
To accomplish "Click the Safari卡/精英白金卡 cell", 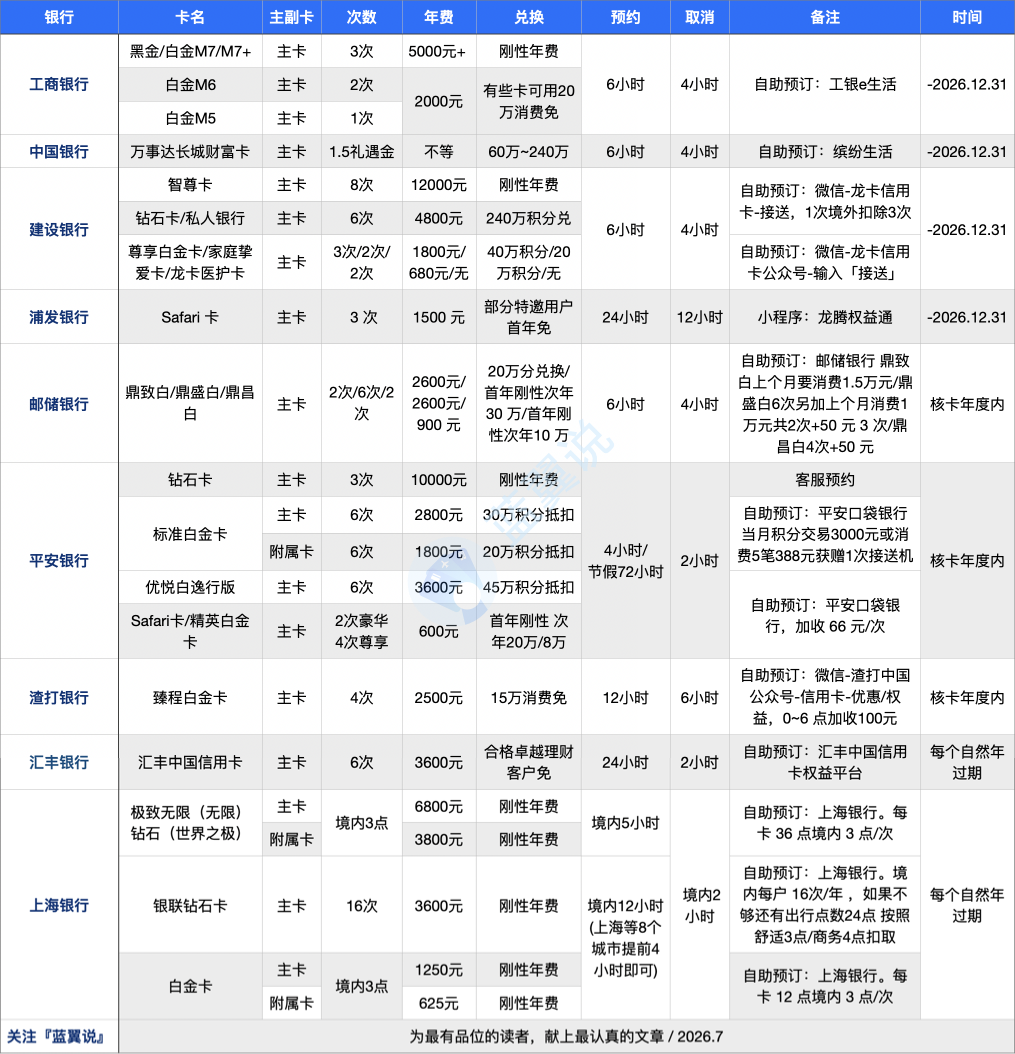I will click(190, 631).
